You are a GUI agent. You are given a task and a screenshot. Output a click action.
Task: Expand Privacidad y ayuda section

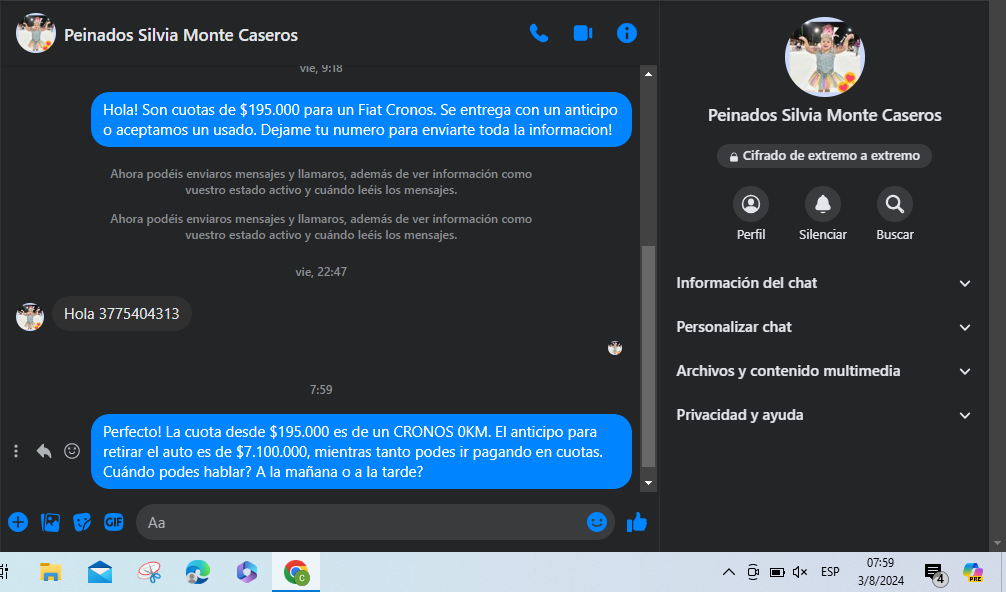[x=824, y=415]
